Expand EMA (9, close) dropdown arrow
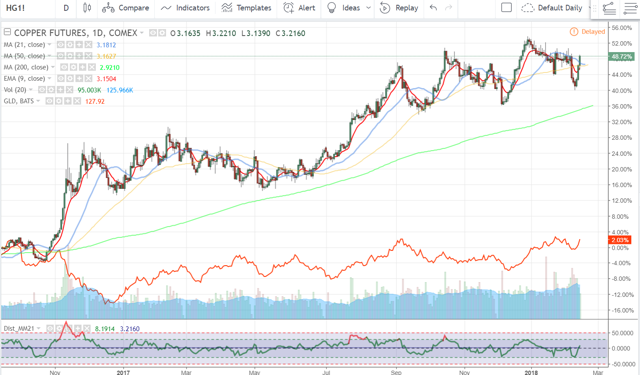Viewport: 640px width, 375px height. click(x=49, y=78)
